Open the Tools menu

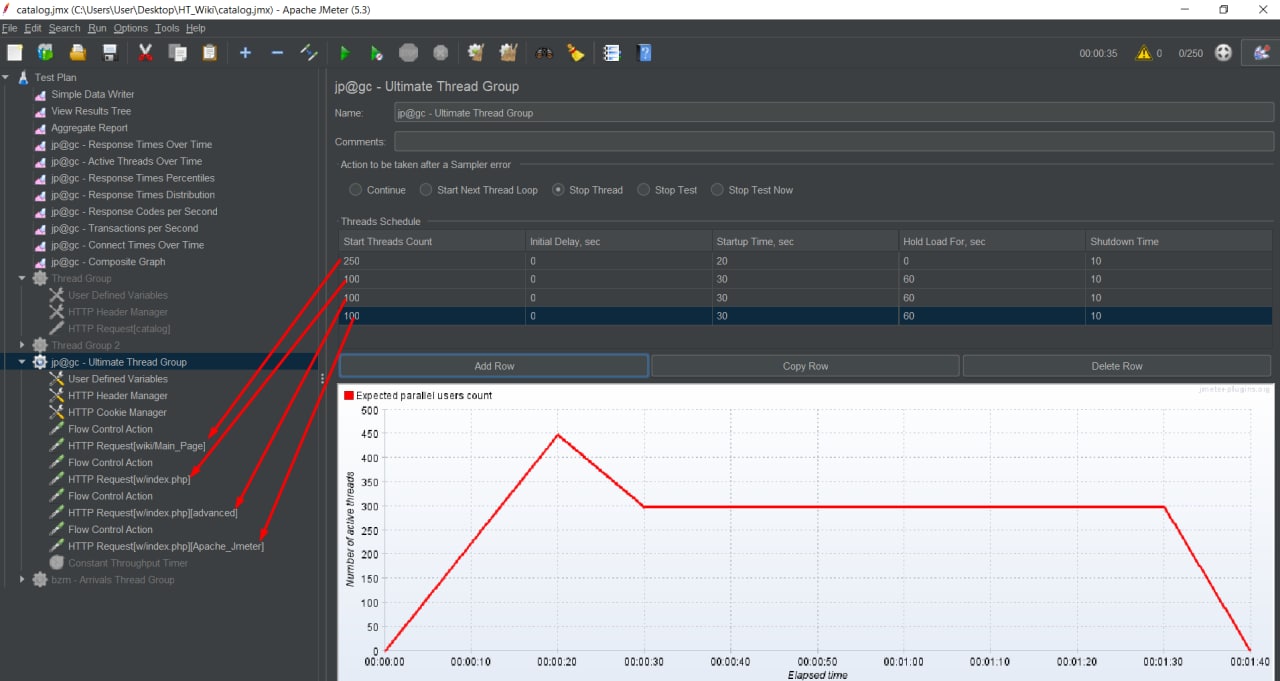click(167, 28)
